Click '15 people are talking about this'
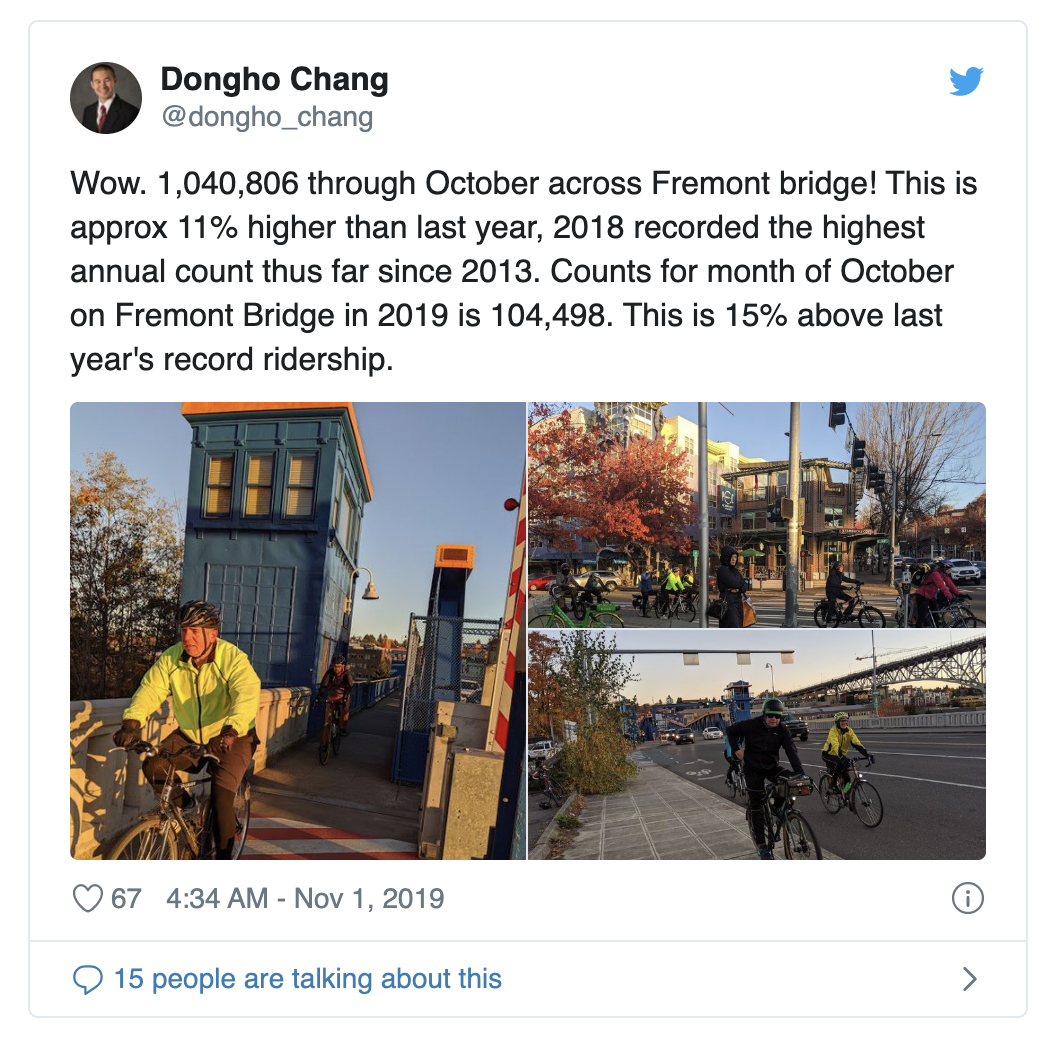The image size is (1052, 1050). (308, 979)
